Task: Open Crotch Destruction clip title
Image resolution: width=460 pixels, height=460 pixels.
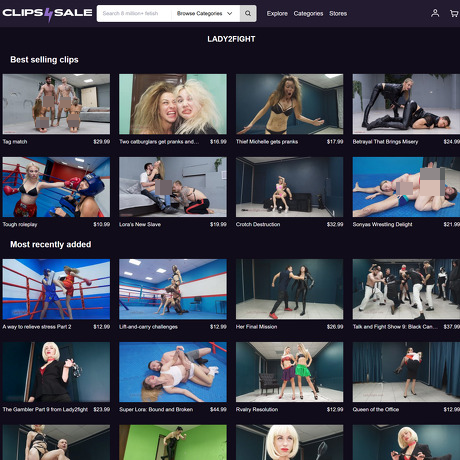Action: pos(258,224)
